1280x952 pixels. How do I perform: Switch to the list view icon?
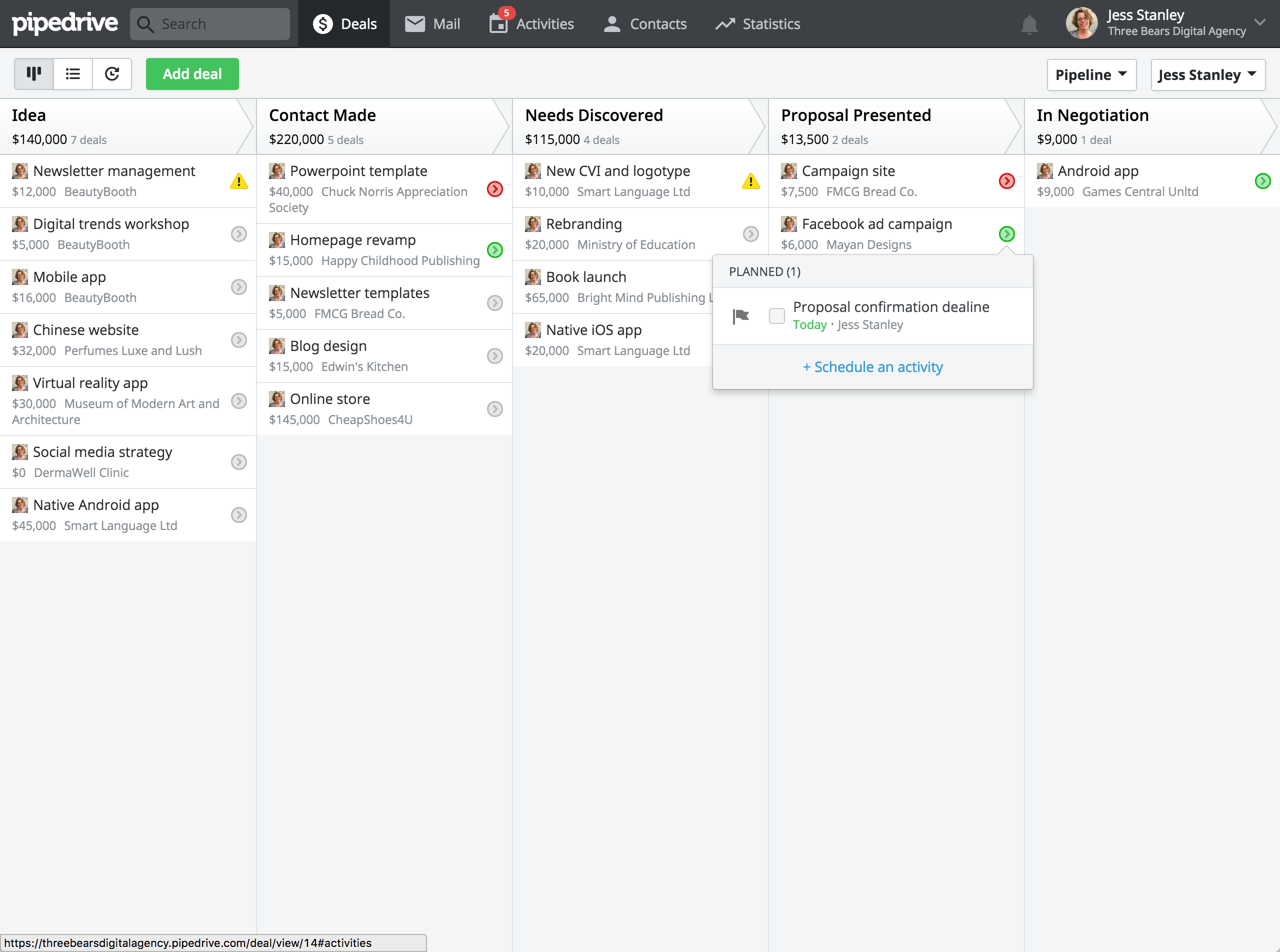click(x=72, y=74)
